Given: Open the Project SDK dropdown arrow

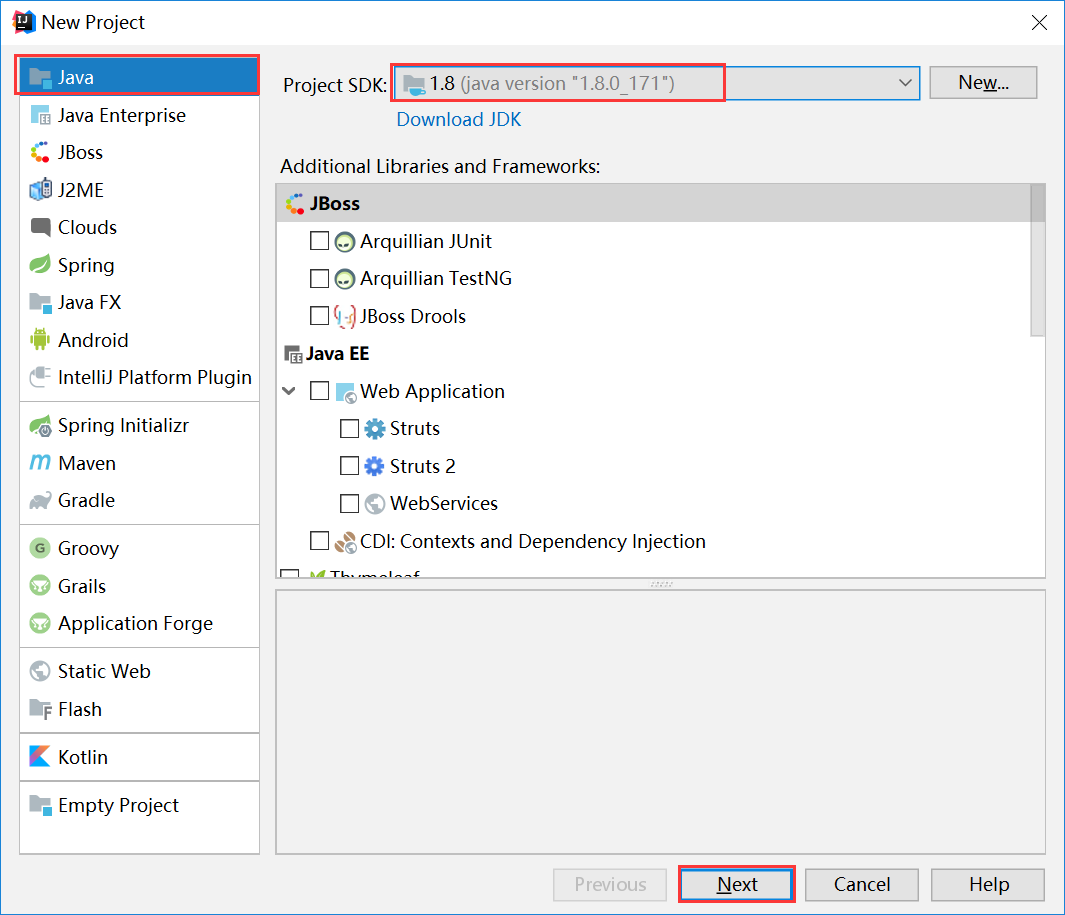Looking at the screenshot, I should pos(905,83).
